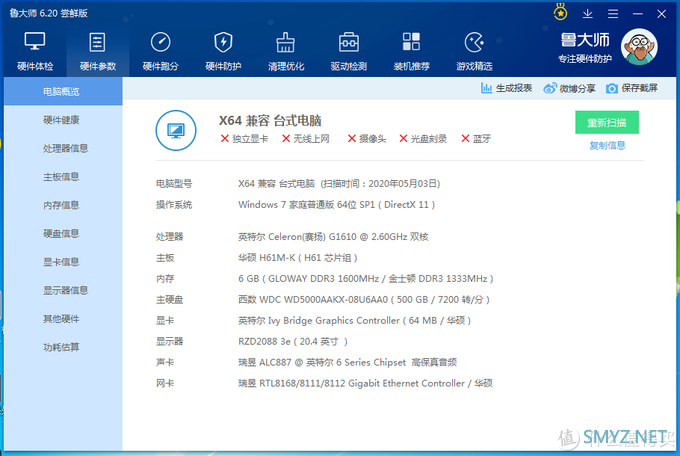The width and height of the screenshot is (680, 456).
Task: Select 硬件参数 hardware parameters icon
Action: (x=97, y=42)
